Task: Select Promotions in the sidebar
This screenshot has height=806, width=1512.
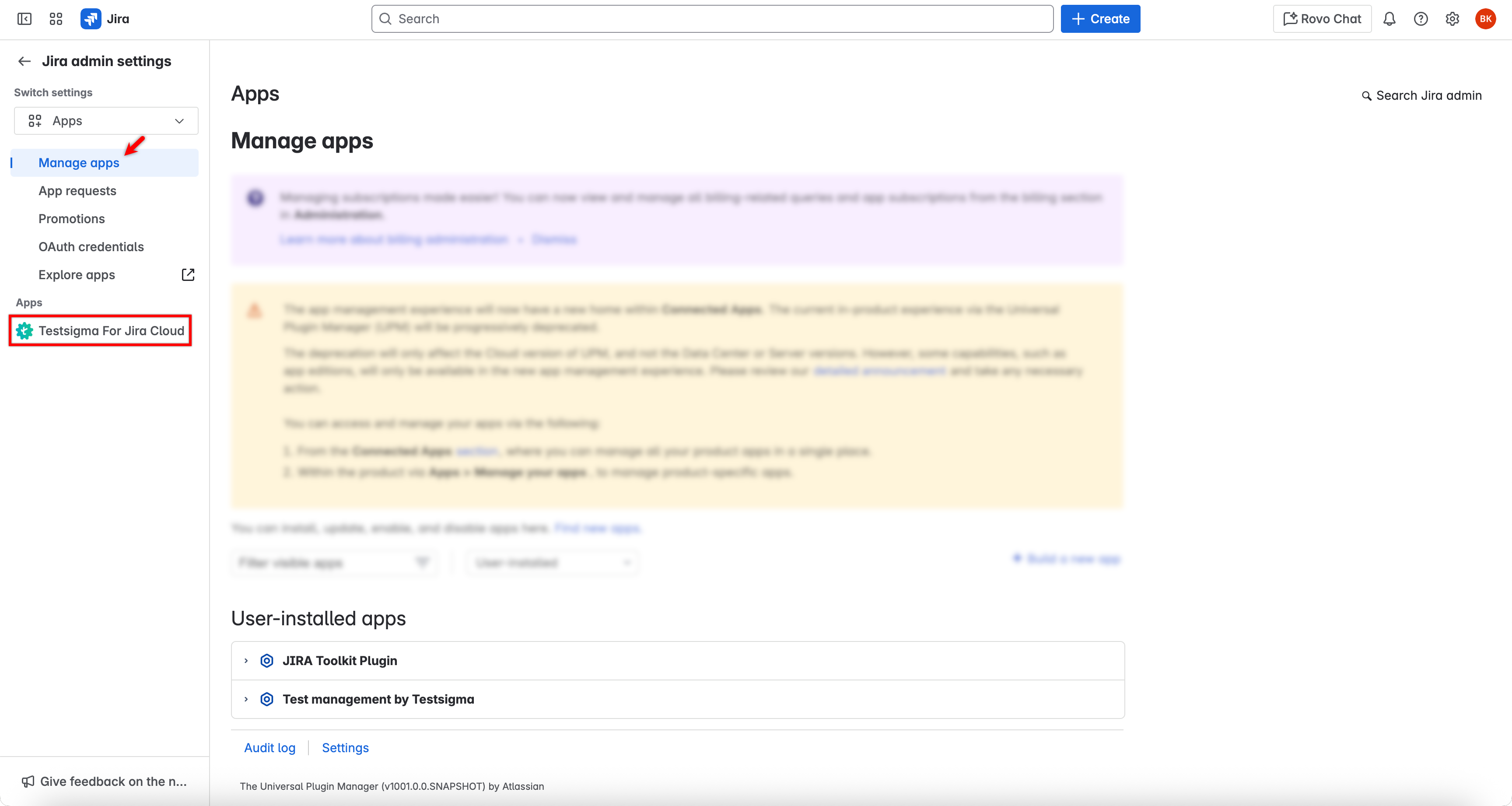Action: (71, 218)
